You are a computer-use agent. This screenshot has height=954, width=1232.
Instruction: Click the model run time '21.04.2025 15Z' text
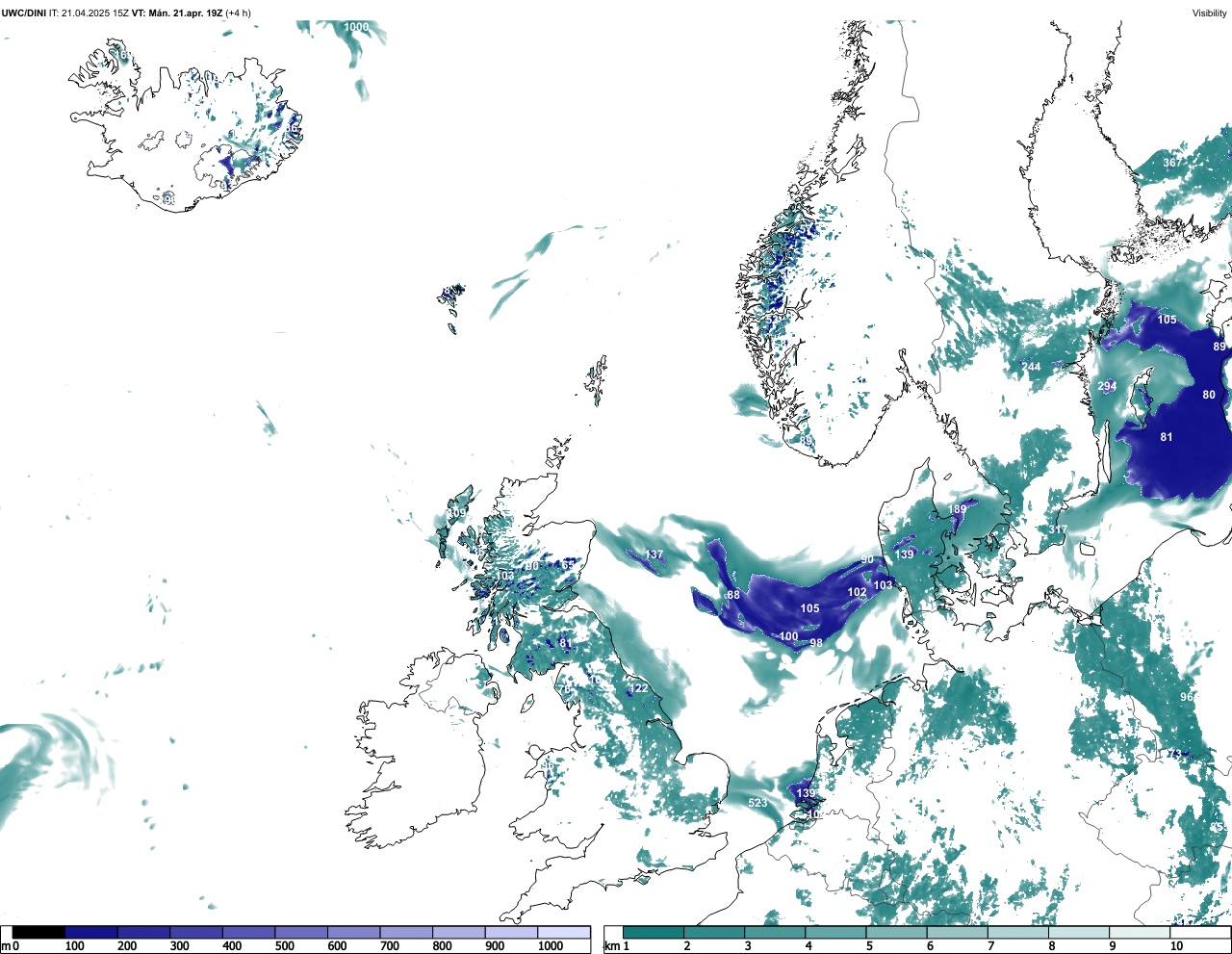(x=96, y=13)
